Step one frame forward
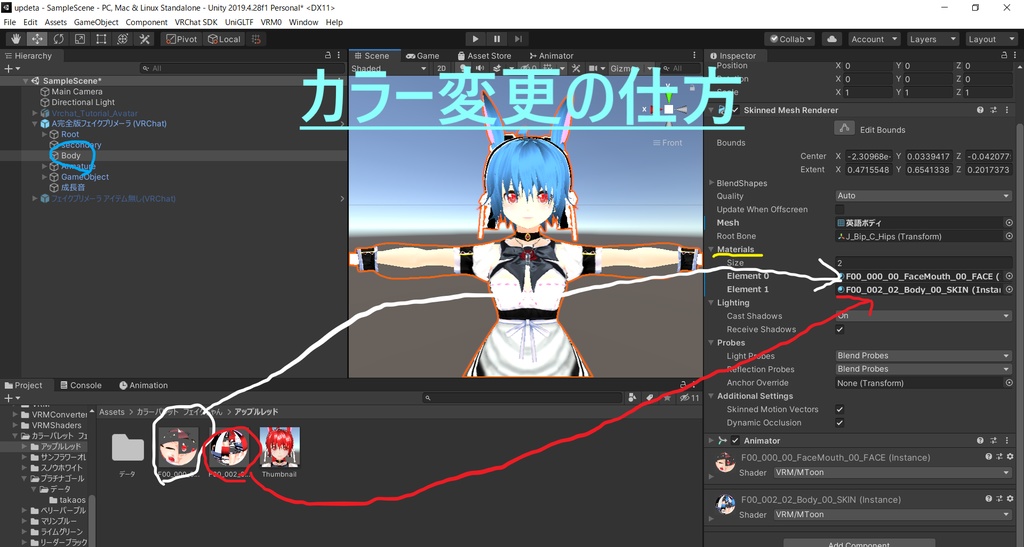This screenshot has width=1024, height=547. [x=519, y=39]
